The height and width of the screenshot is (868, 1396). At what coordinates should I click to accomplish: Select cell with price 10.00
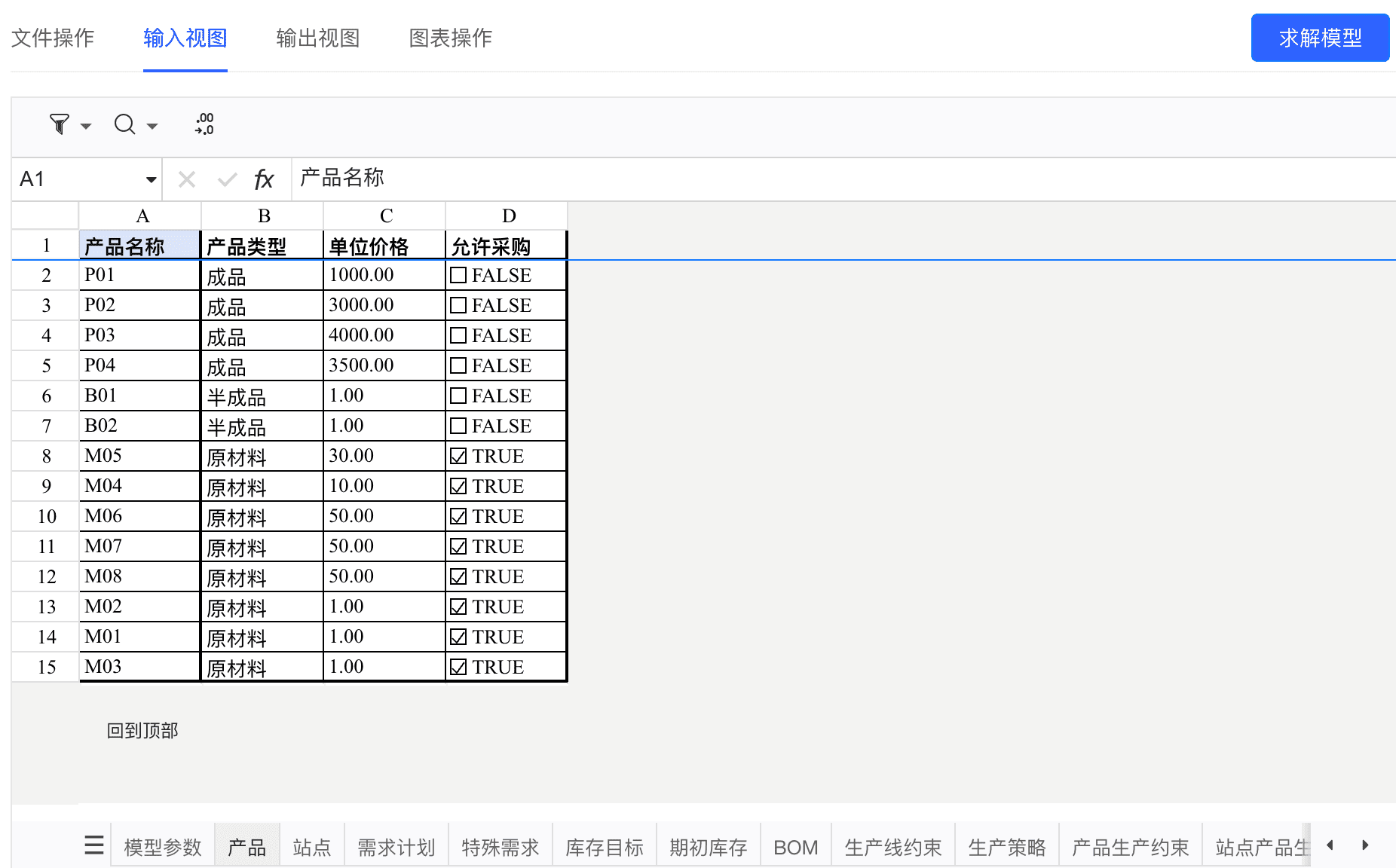click(384, 486)
